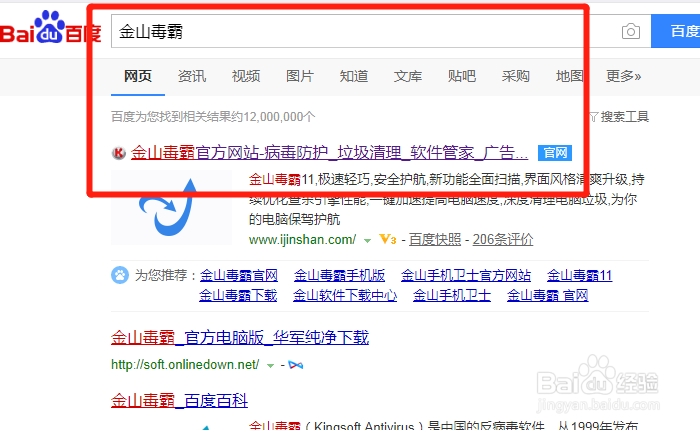Go to the 贴吧 tab
This screenshot has height=430, width=700.
(462, 76)
